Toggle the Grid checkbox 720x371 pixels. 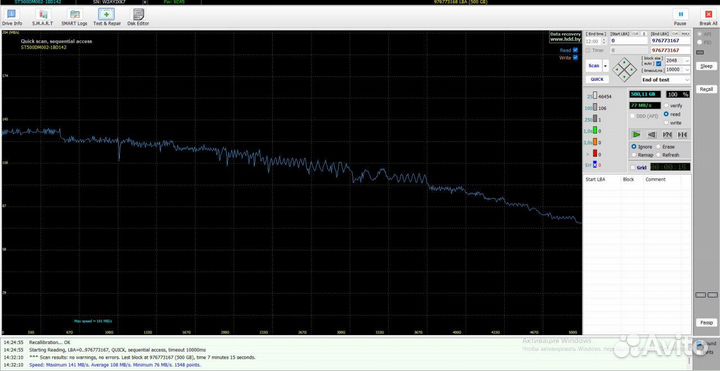[x=633, y=168]
